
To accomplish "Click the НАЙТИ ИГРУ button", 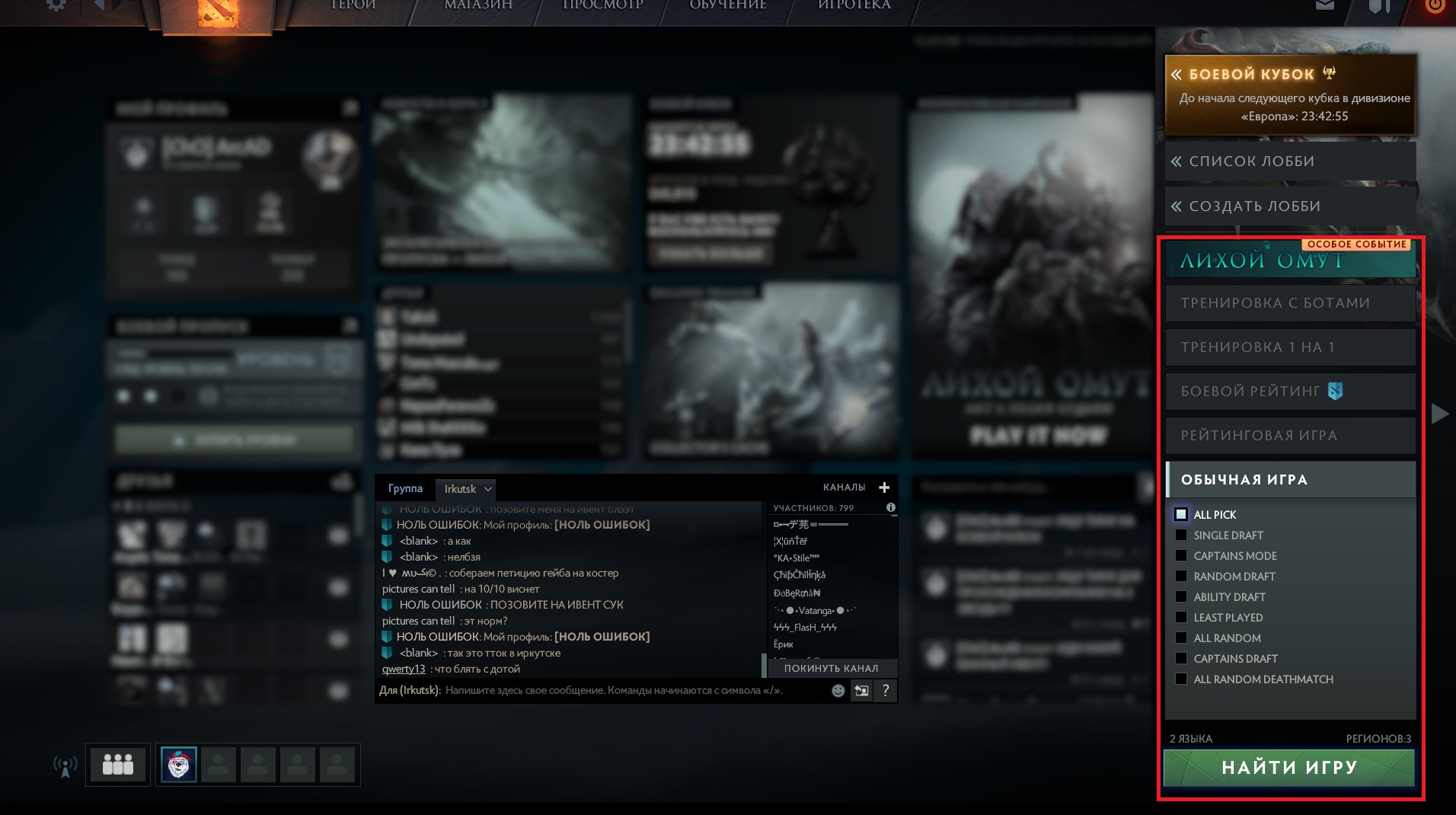I will pyautogui.click(x=1289, y=768).
